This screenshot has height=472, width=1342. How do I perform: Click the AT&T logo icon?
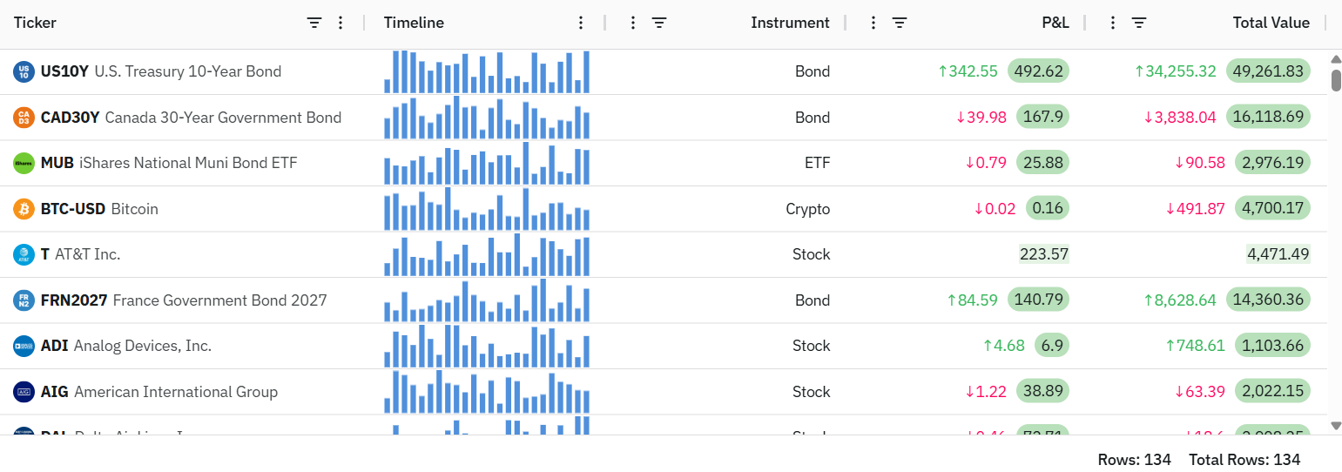pos(24,255)
